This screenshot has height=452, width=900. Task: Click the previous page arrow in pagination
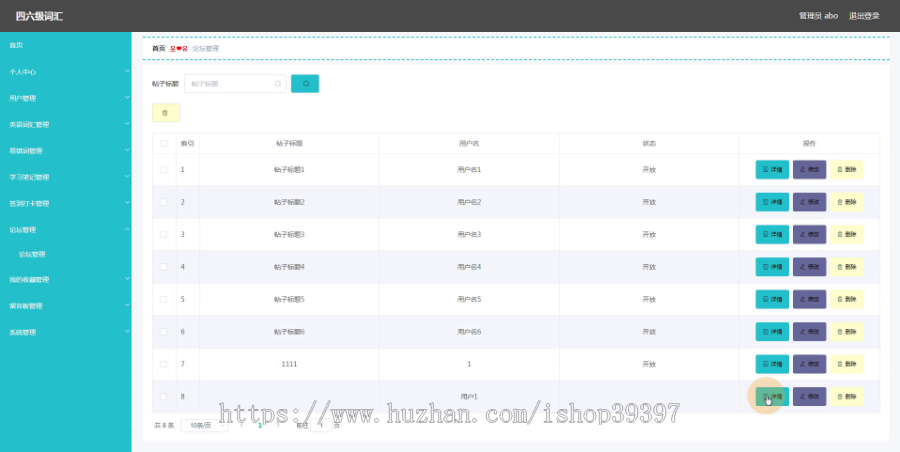pos(242,426)
